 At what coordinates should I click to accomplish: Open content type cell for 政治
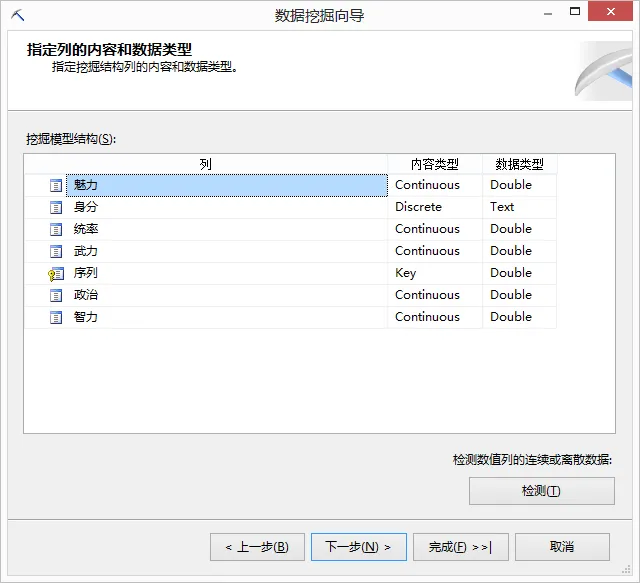tap(435, 296)
